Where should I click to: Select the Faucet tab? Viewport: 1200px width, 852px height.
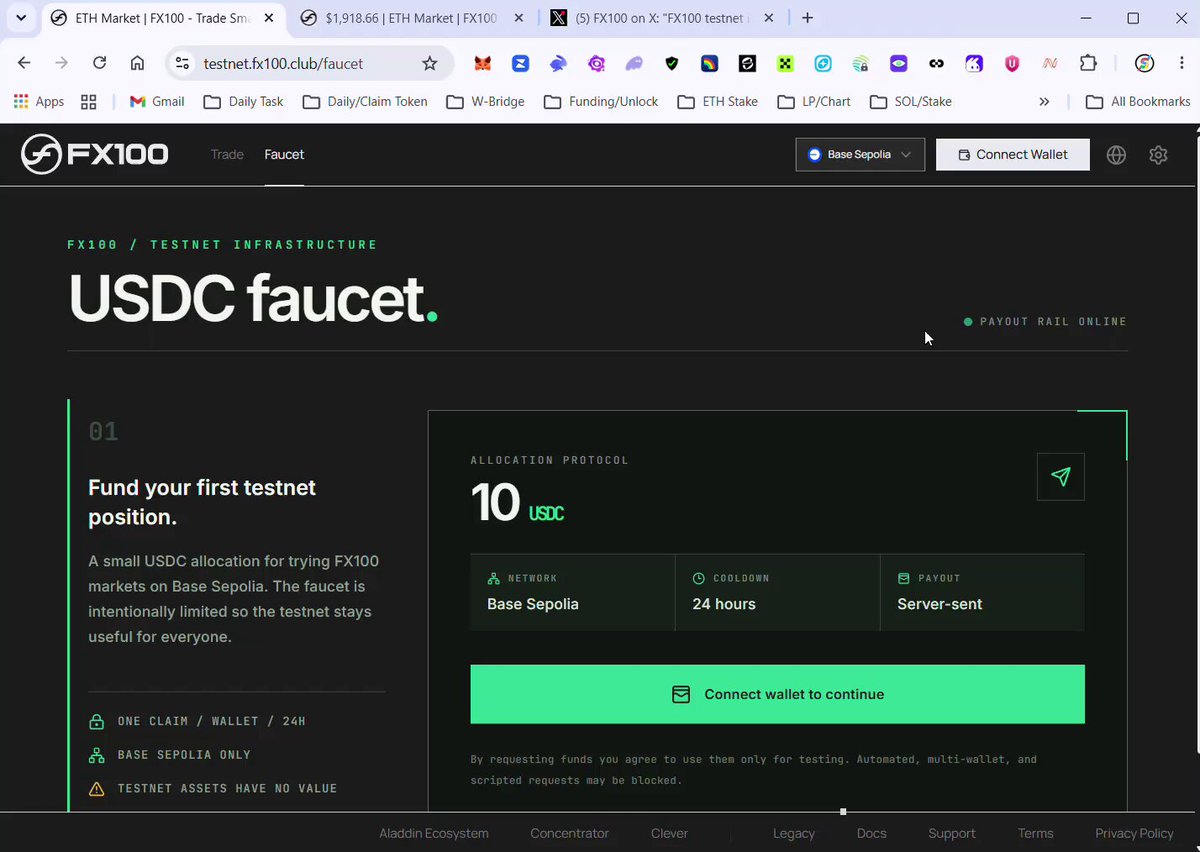tap(284, 154)
